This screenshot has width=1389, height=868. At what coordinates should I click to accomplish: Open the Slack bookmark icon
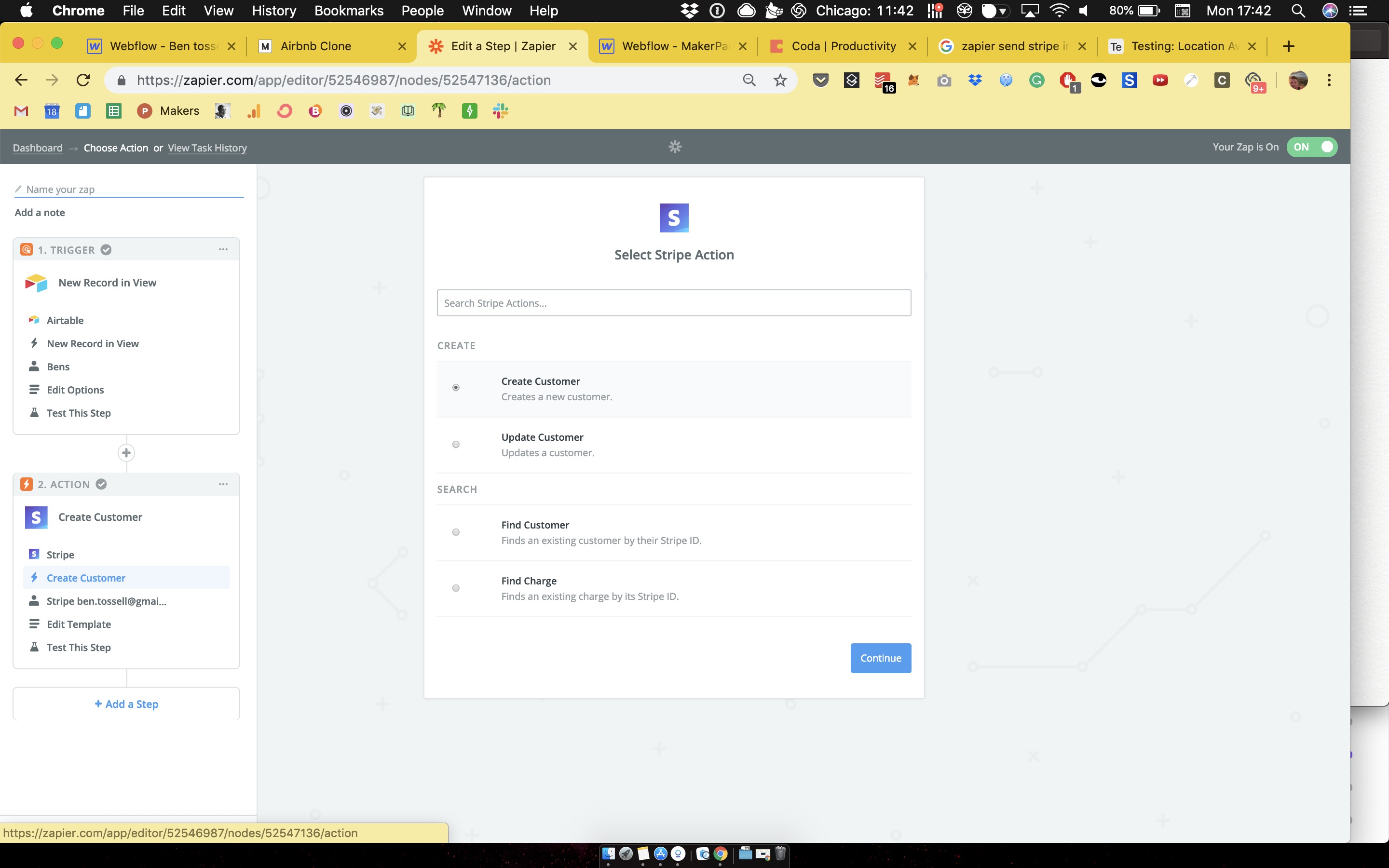(x=500, y=111)
